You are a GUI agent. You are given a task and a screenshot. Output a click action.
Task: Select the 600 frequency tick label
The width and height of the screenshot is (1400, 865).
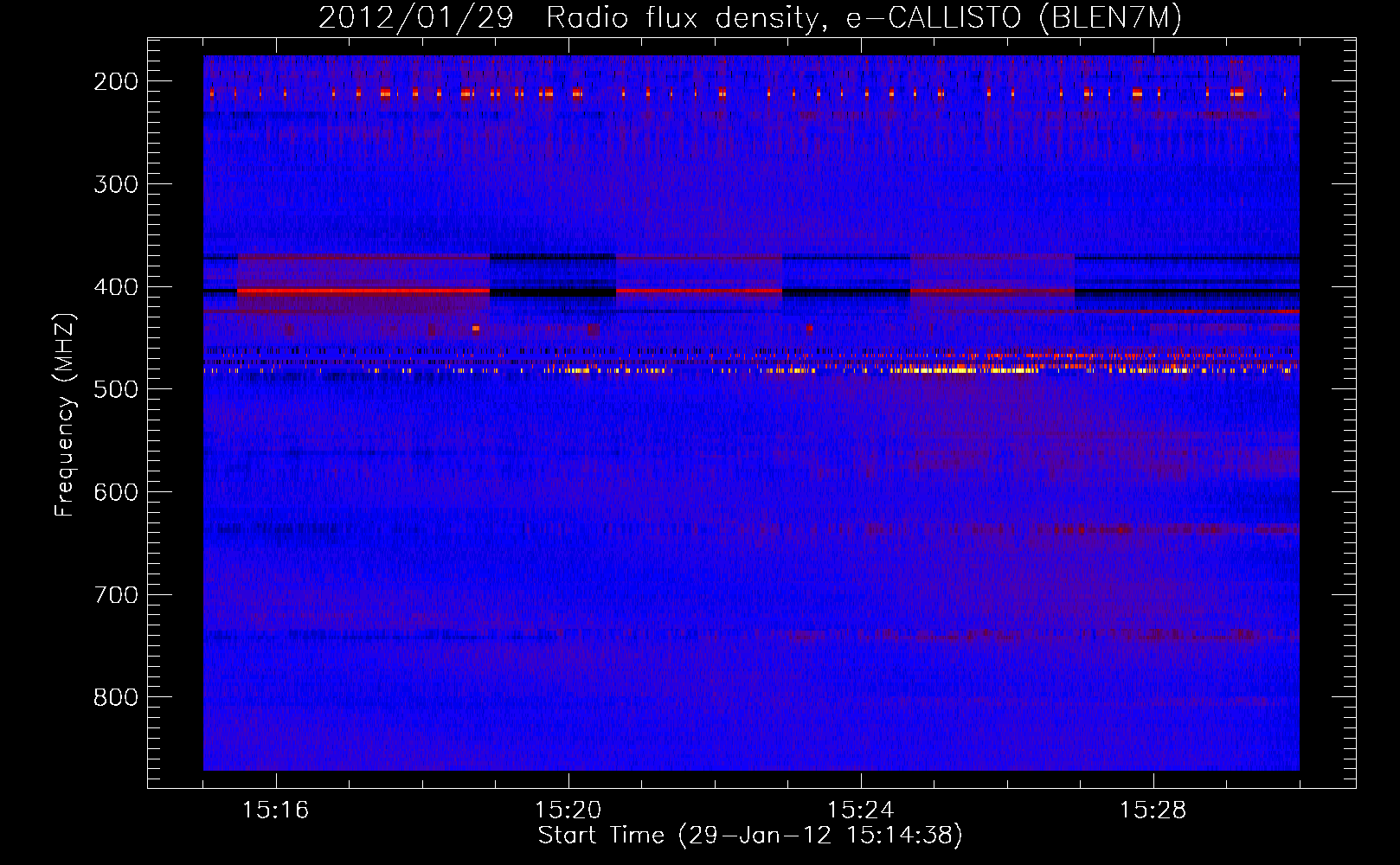(x=116, y=492)
